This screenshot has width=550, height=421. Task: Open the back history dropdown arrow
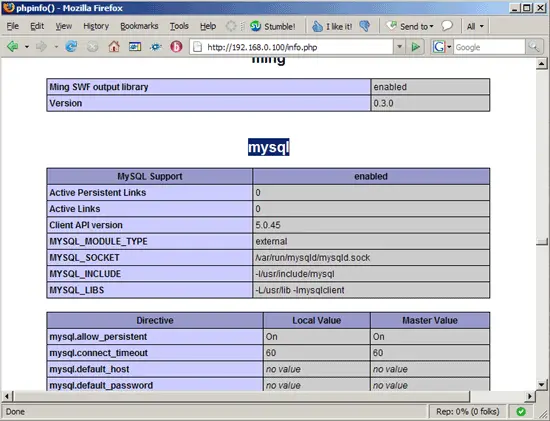[x=27, y=47]
